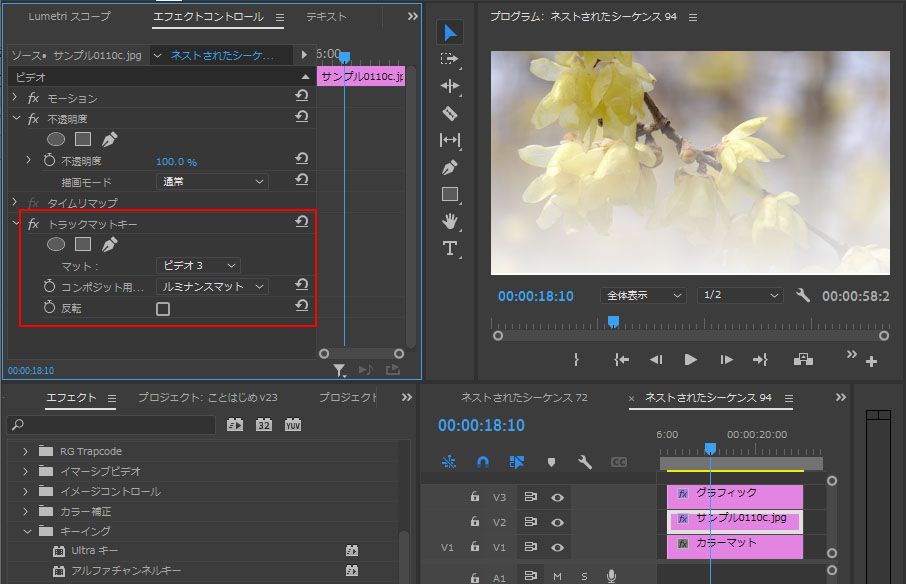Reset the モーション effect
This screenshot has height=584, width=906.
tap(301, 95)
